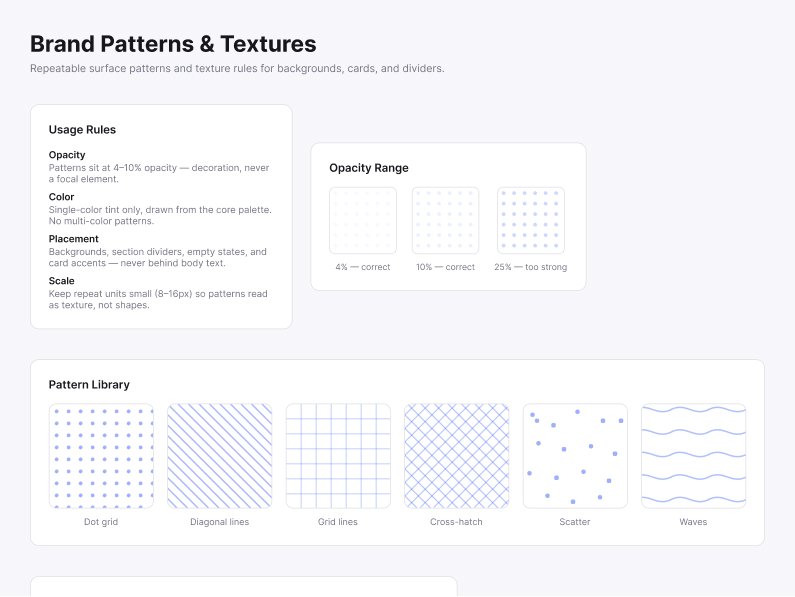This screenshot has height=597, width=795.
Task: Click the Color rule heading
Action: click(x=61, y=197)
